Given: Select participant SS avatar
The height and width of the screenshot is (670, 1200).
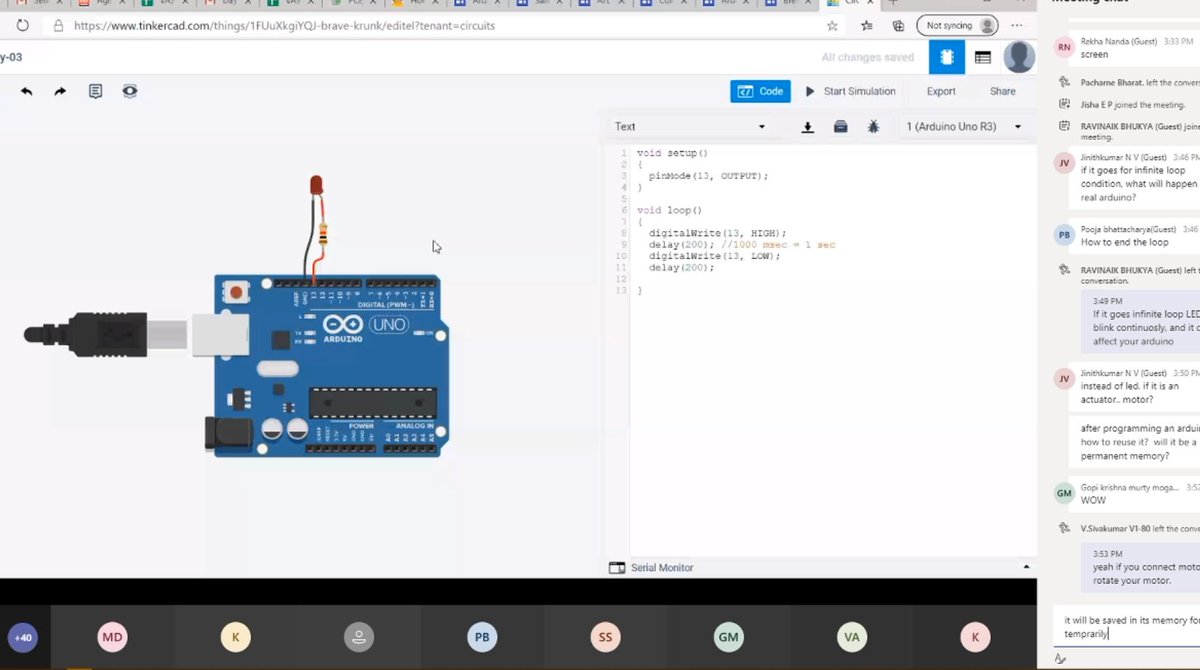Looking at the screenshot, I should point(605,637).
